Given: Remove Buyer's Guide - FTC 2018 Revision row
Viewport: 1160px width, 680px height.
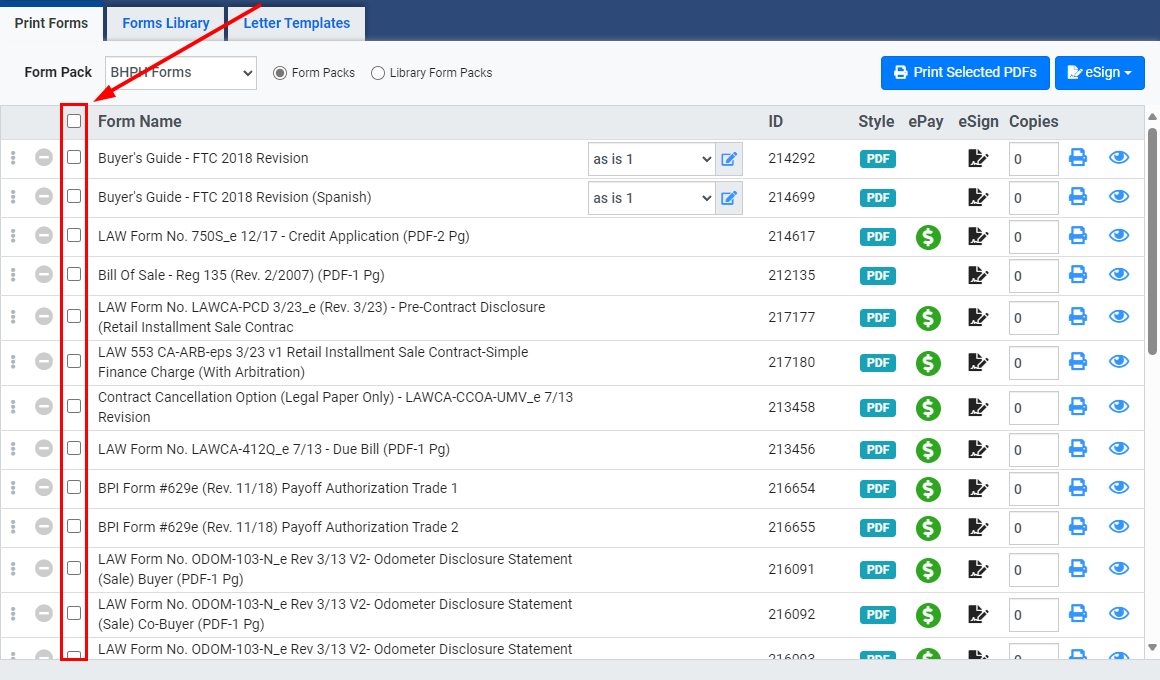Looking at the screenshot, I should click(44, 157).
